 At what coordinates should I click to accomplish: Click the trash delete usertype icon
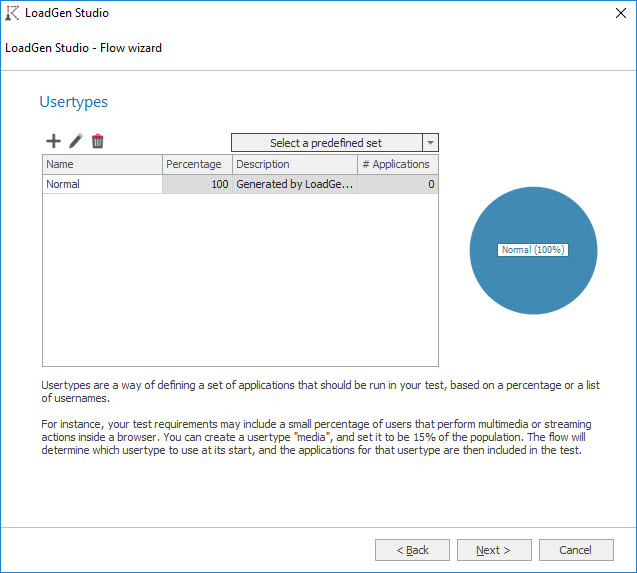[x=97, y=142]
